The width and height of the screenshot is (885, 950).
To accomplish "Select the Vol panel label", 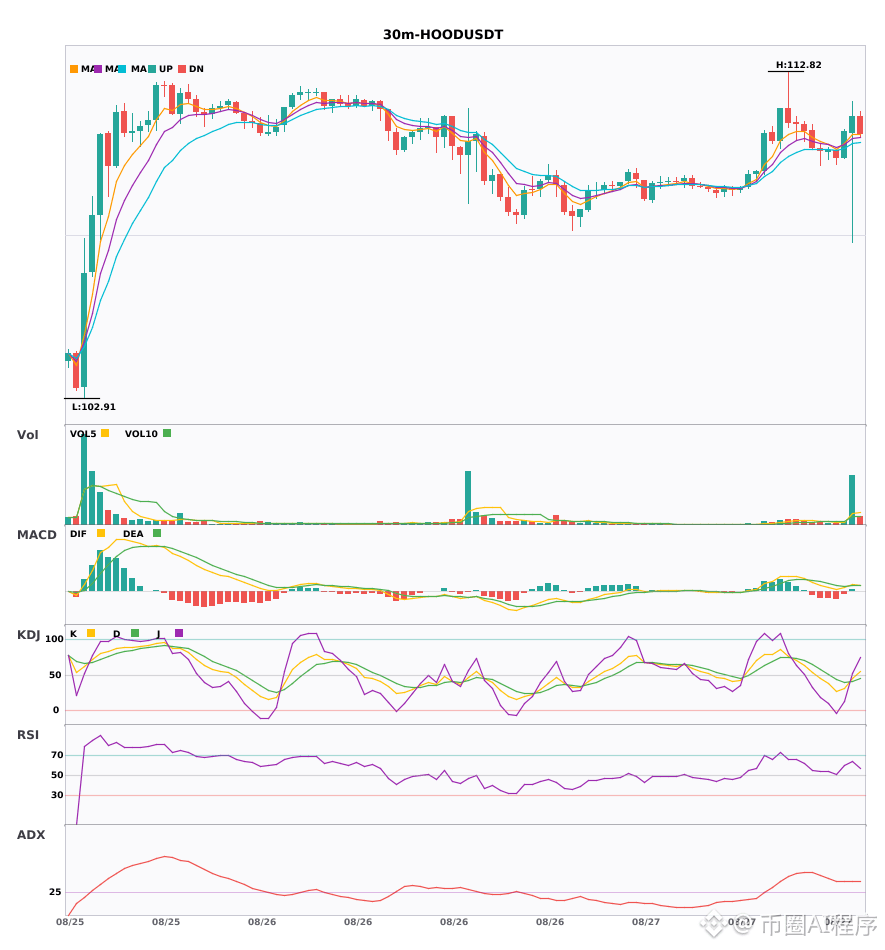I will (27, 435).
